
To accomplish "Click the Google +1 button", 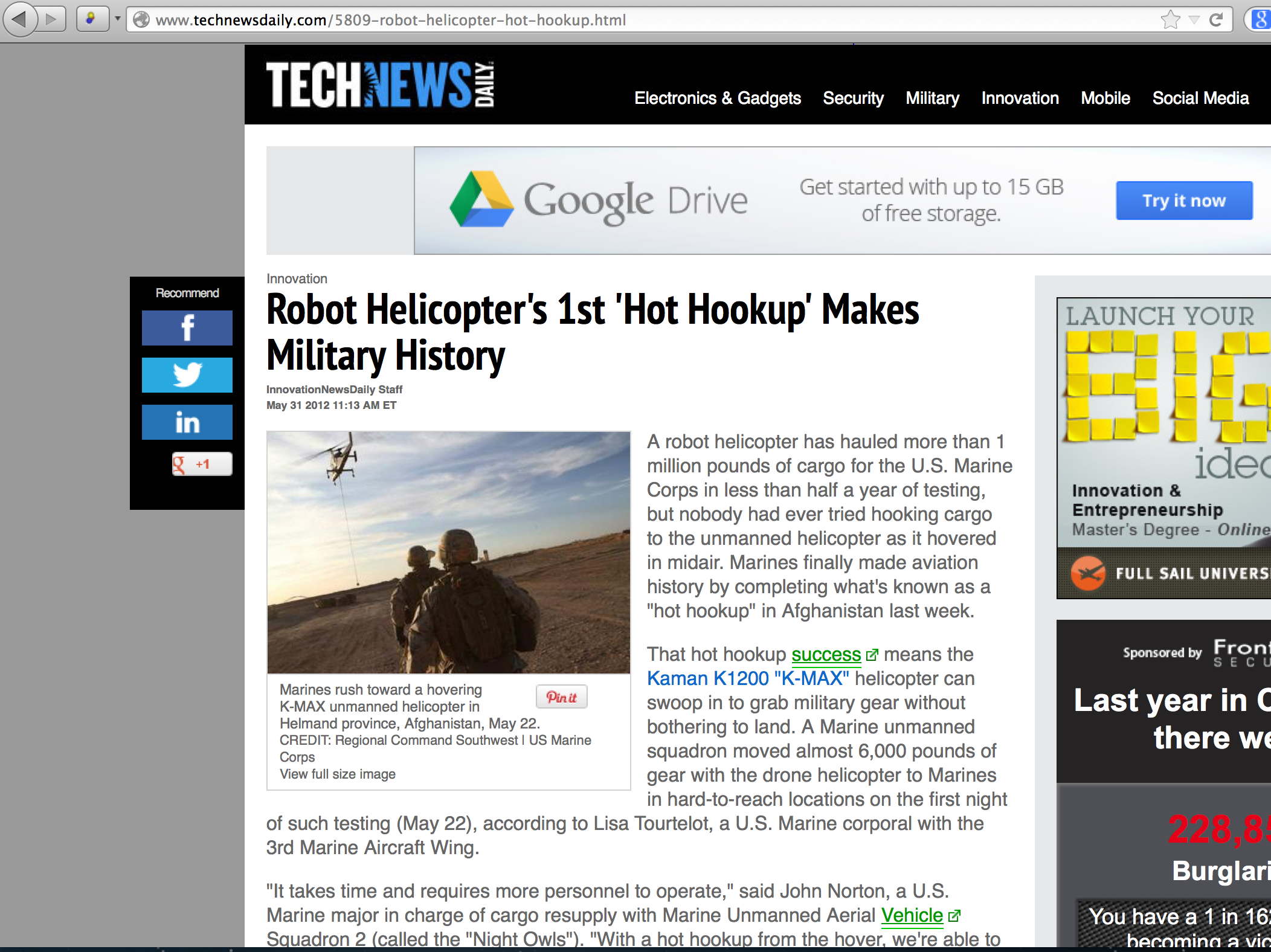I will click(201, 464).
